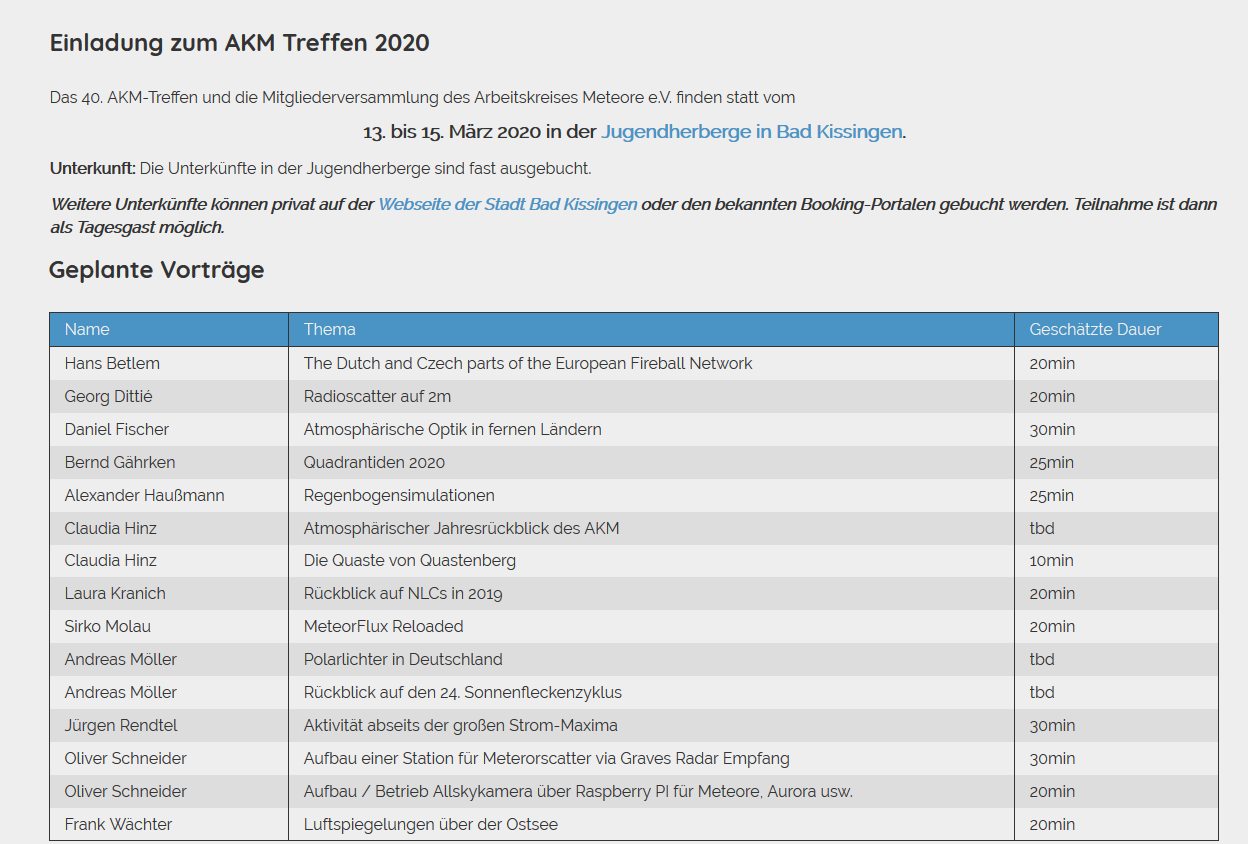Click the Quadrantiden 2020 topic

click(374, 462)
